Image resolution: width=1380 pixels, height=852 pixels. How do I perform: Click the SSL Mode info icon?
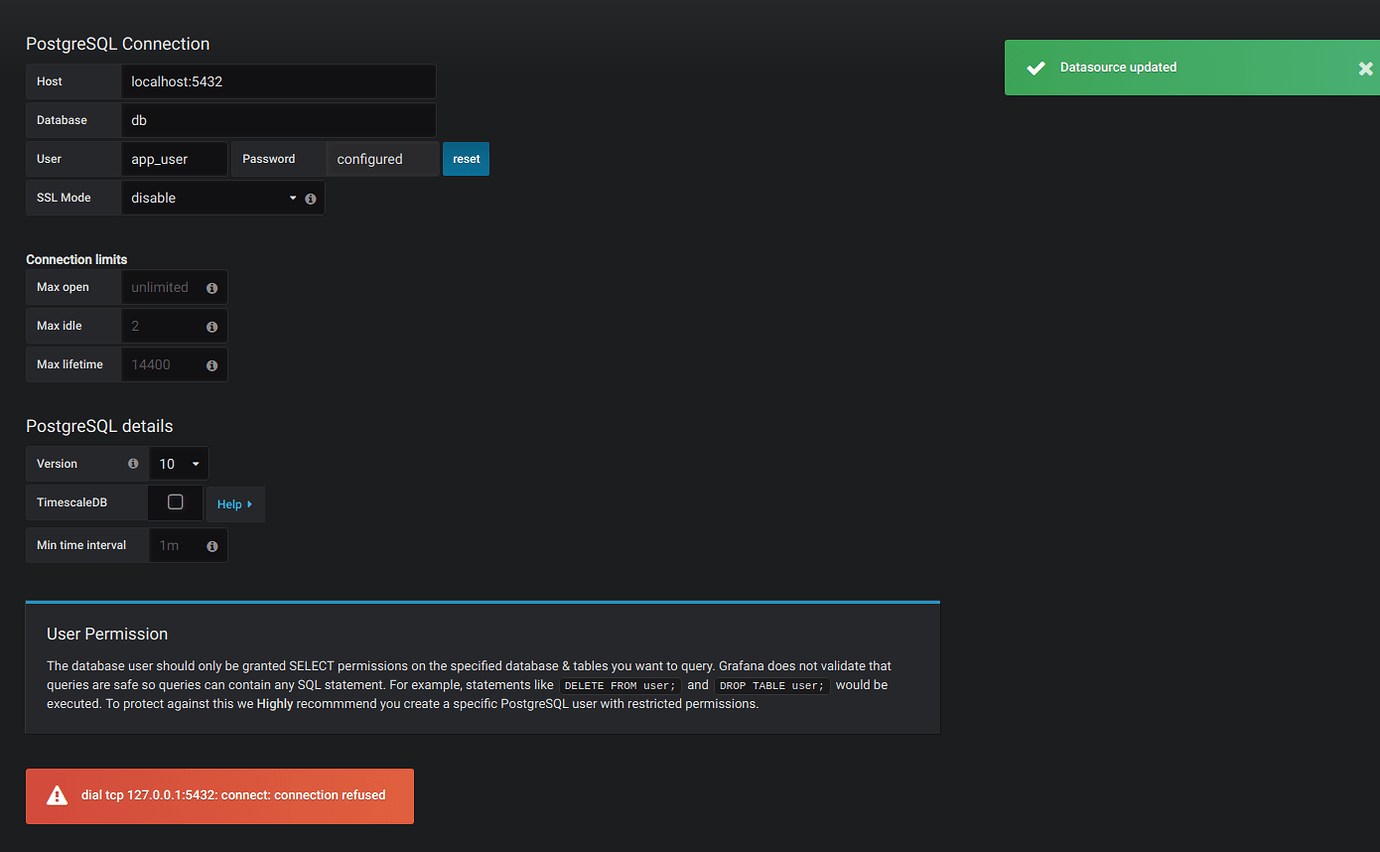pyautogui.click(x=310, y=198)
